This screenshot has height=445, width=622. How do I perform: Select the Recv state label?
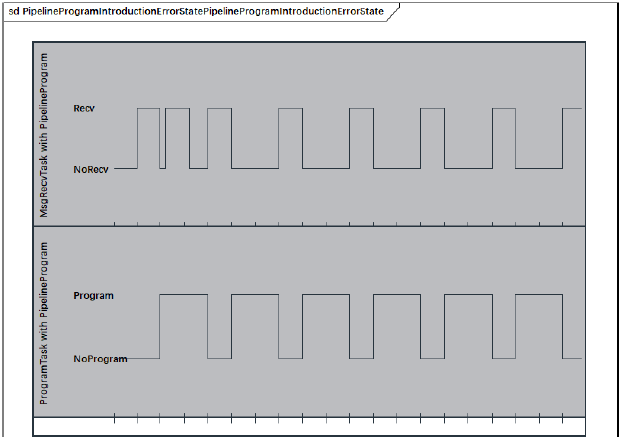click(85, 107)
